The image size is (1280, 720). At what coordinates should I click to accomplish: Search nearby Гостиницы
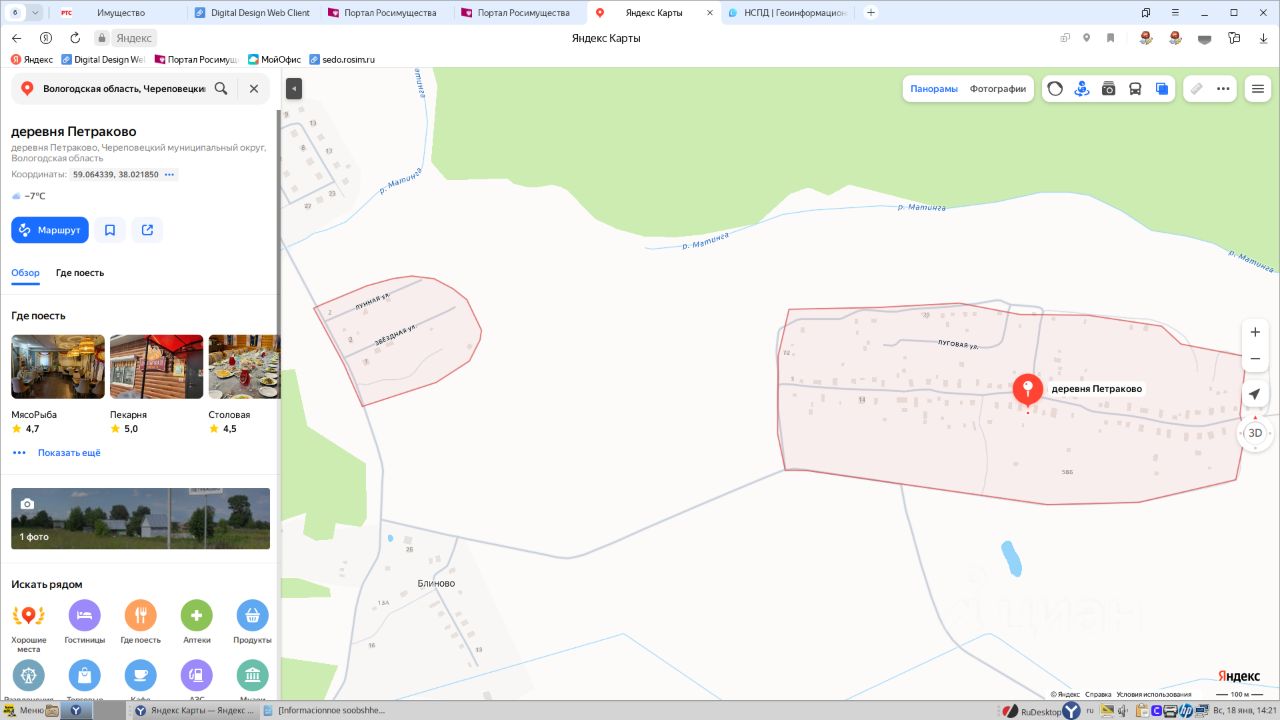click(85, 616)
